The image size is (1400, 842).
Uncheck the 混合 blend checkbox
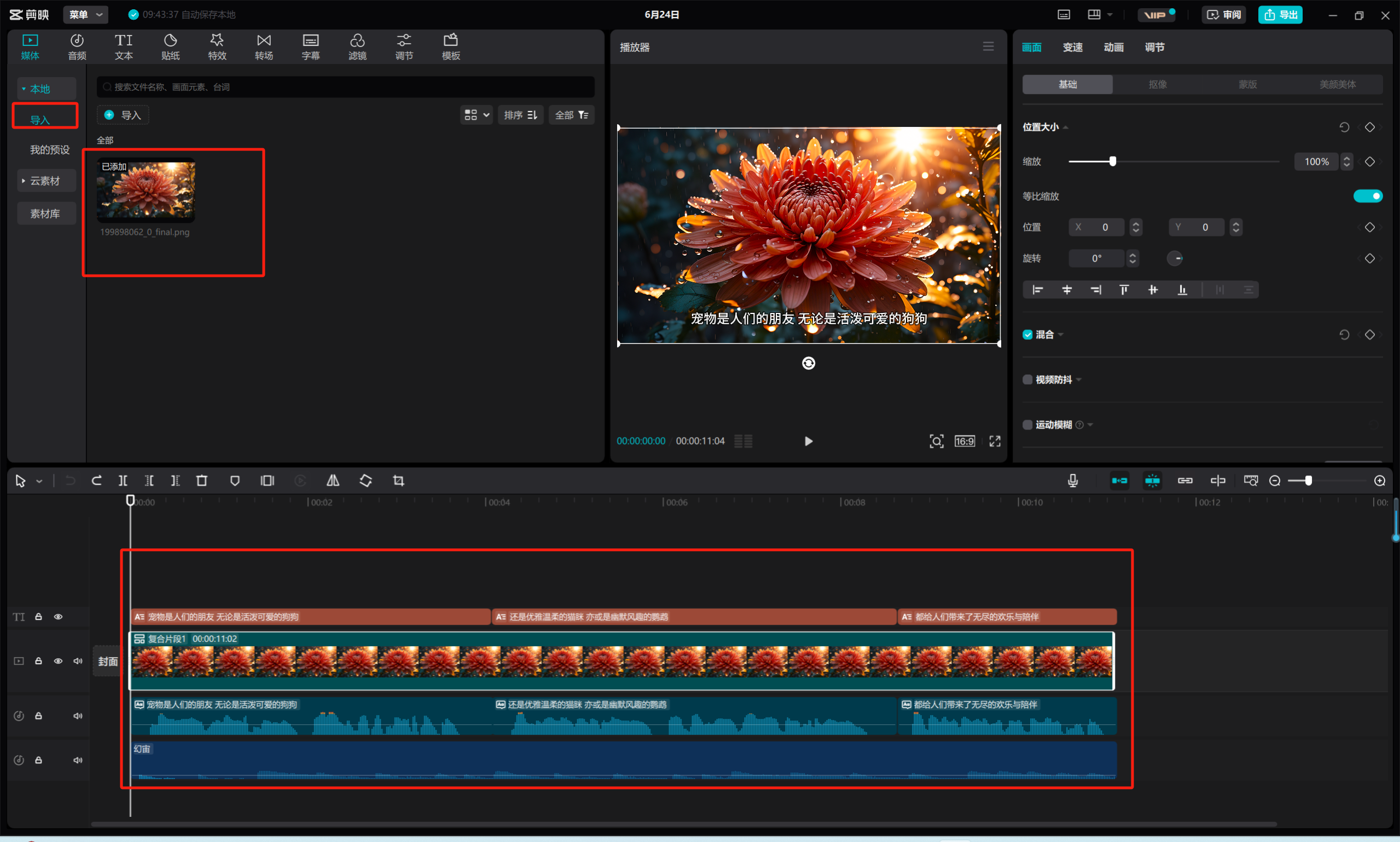(1027, 335)
